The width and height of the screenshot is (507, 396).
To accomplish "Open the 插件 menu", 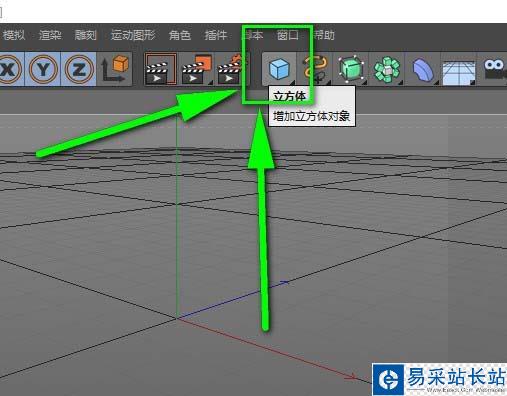I will point(216,35).
